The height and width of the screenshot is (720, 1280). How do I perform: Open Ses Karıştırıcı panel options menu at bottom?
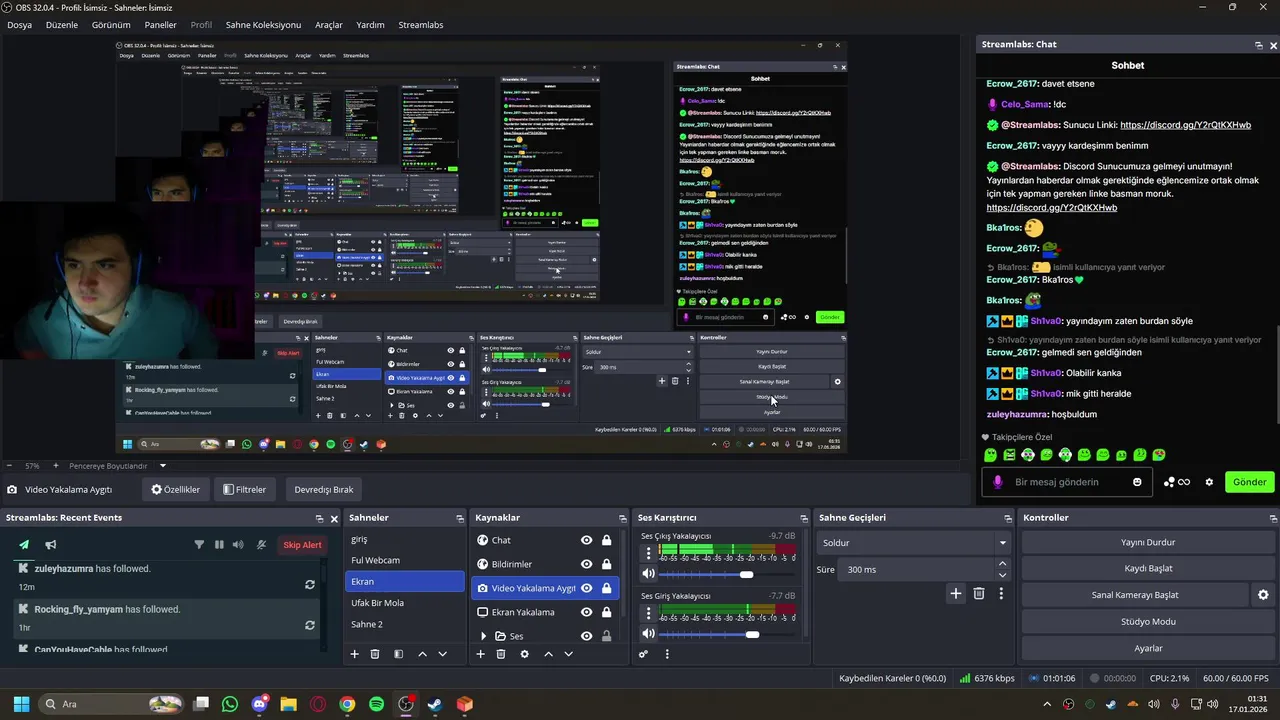click(667, 654)
